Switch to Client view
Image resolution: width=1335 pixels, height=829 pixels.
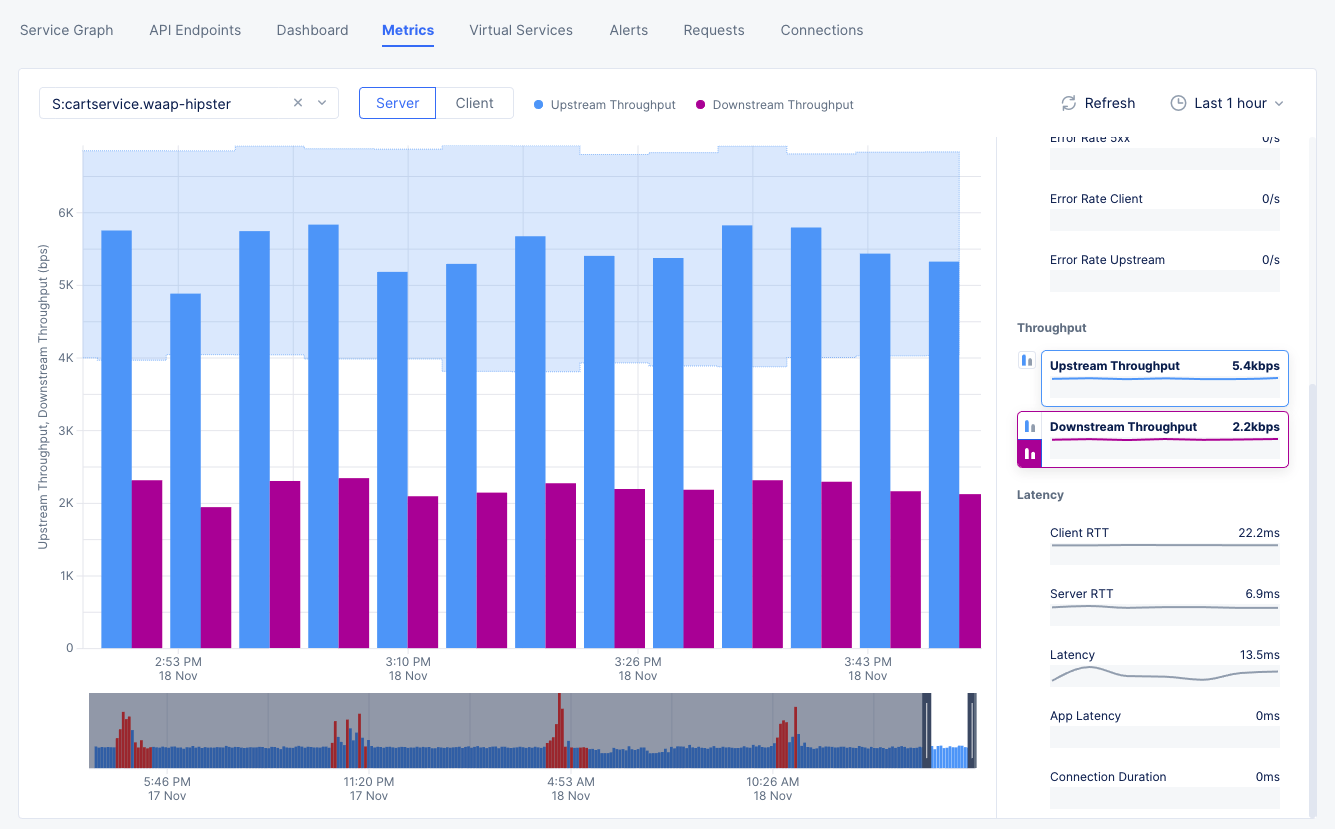click(474, 103)
